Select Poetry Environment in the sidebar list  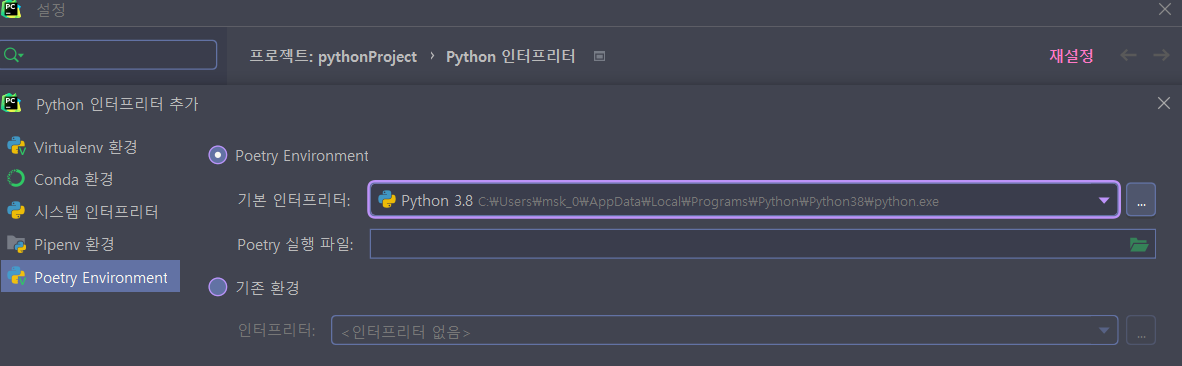pyautogui.click(x=90, y=276)
